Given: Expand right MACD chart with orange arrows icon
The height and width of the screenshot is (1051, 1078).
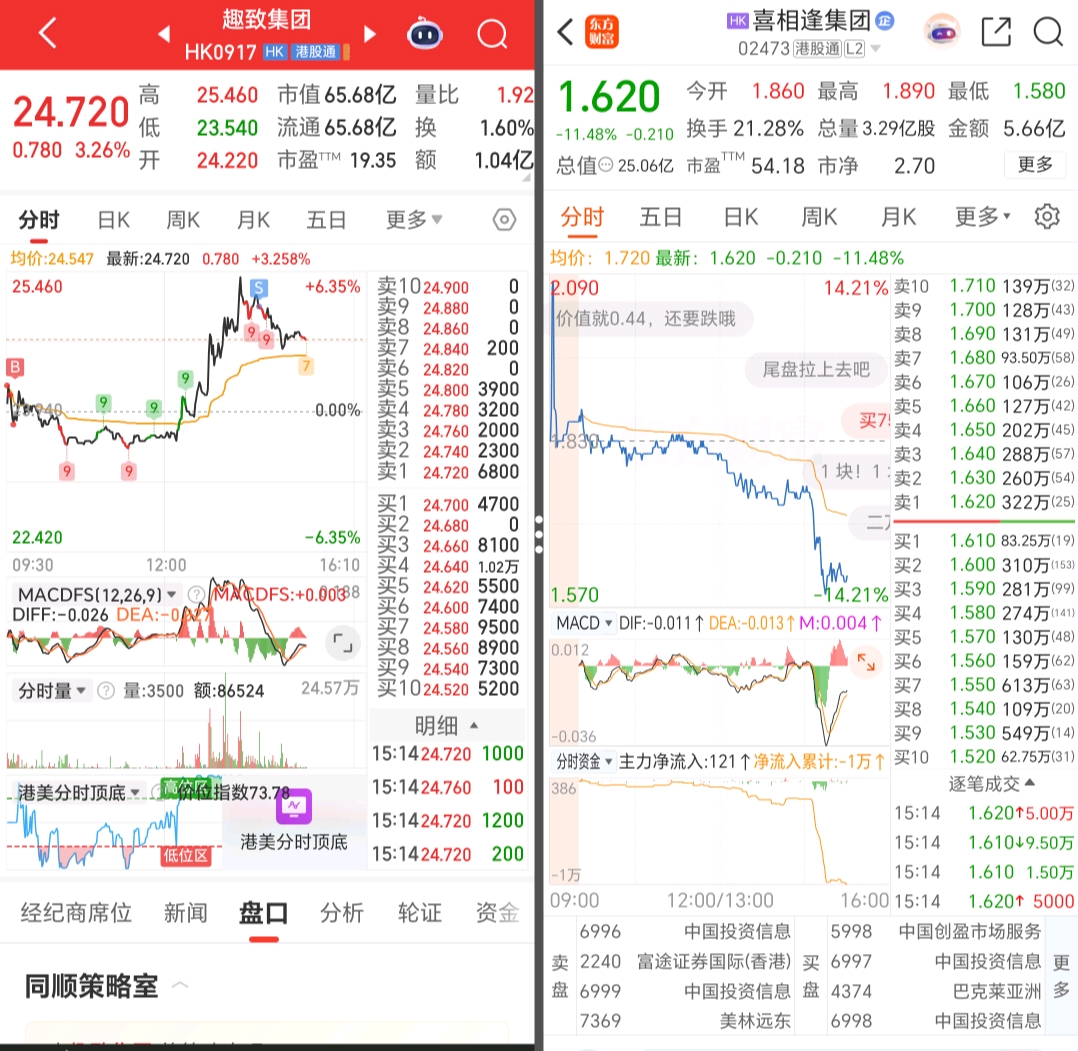Looking at the screenshot, I should [866, 662].
